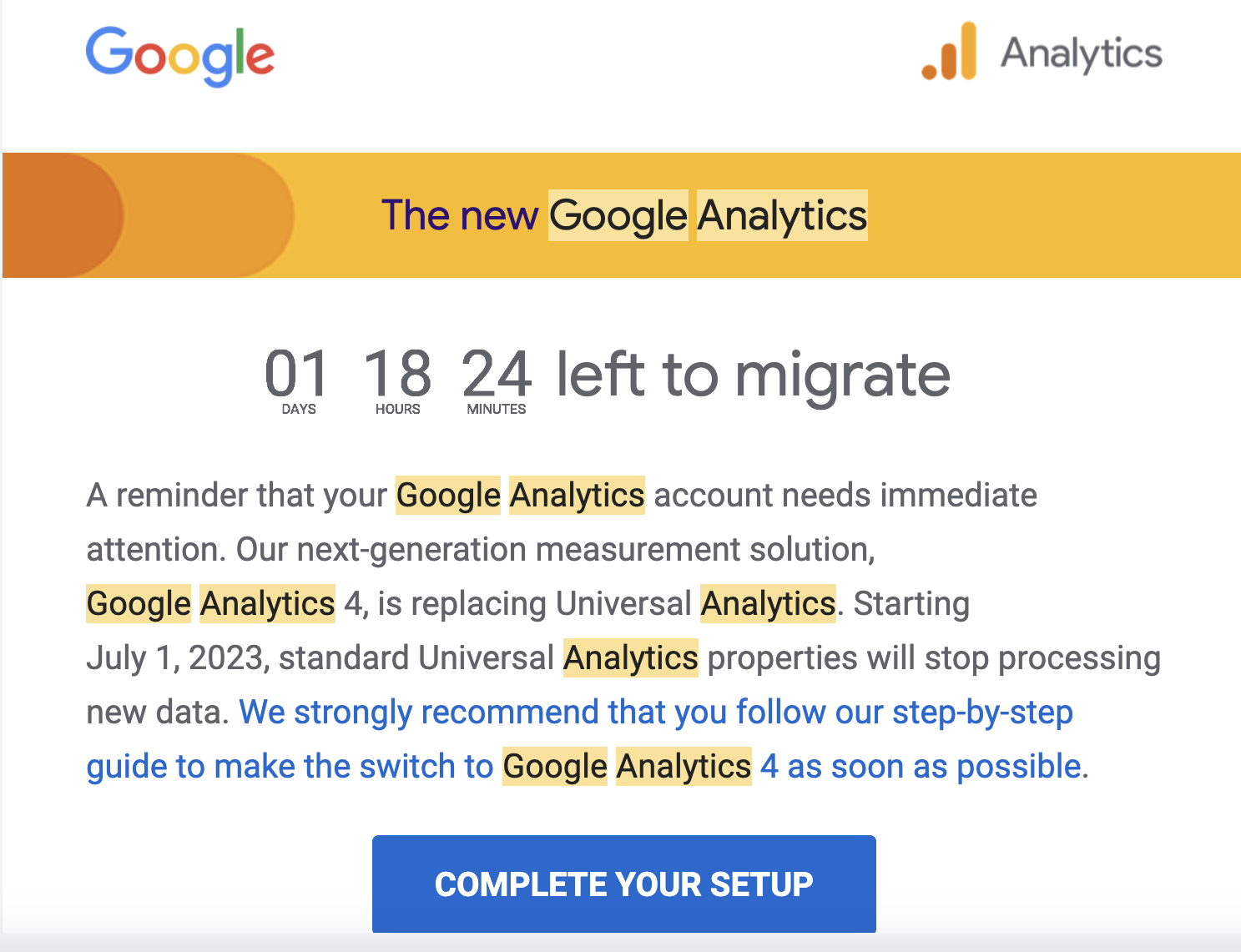Click 'July 1, 2023' in the paragraph
Screen dimensions: 1241x952
pyautogui.click(x=175, y=658)
